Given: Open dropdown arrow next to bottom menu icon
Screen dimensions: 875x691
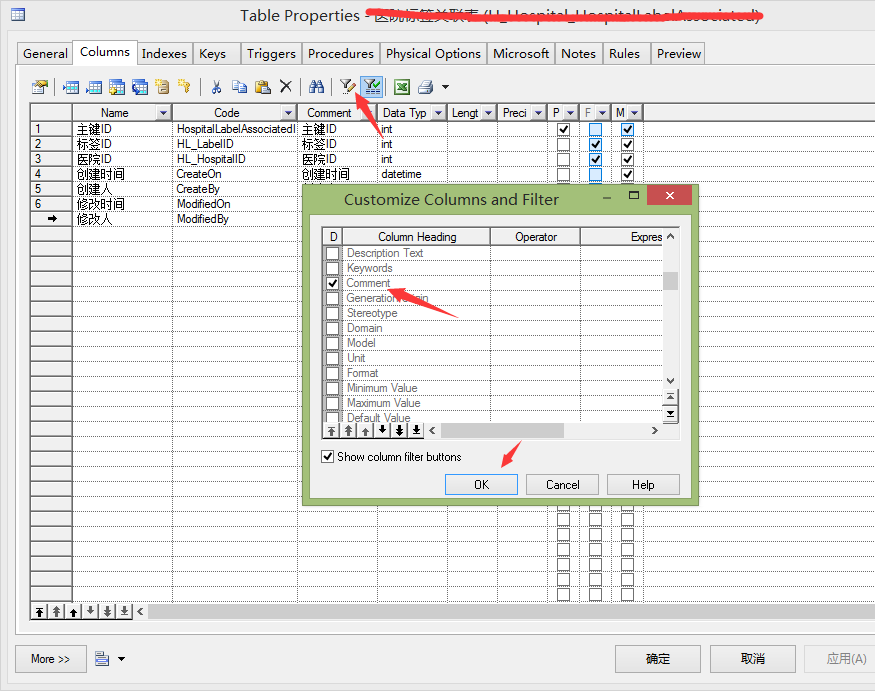Looking at the screenshot, I should (121, 659).
